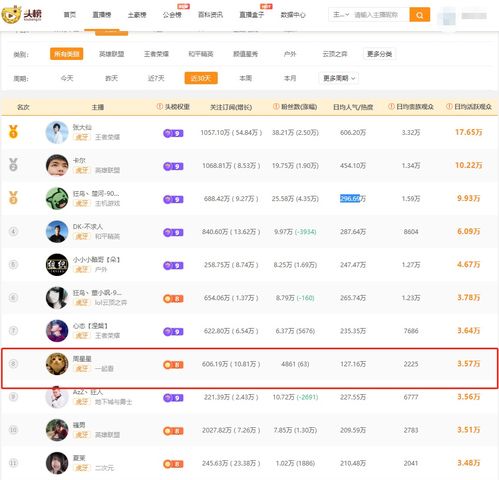Open the 公会榜 nav tab
This screenshot has height=480, width=499.
pyautogui.click(x=172, y=15)
